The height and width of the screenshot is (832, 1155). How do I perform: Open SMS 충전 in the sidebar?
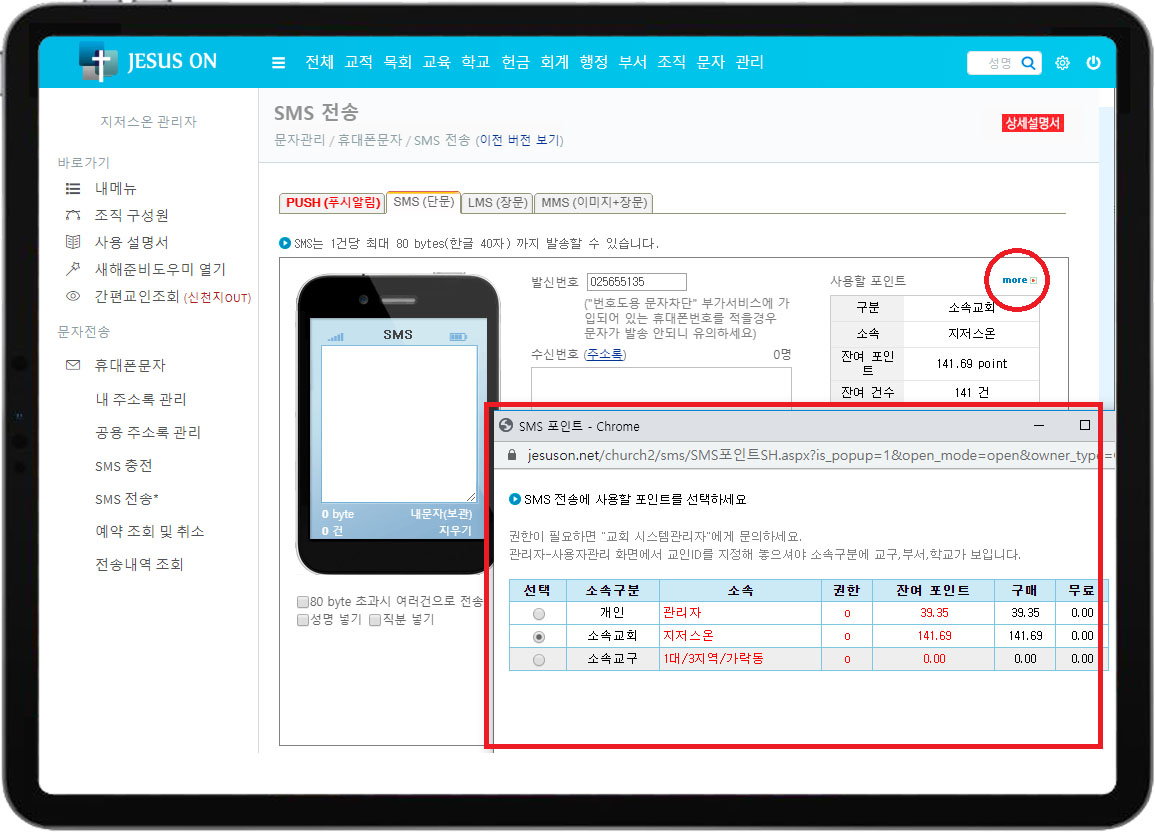tap(123, 466)
